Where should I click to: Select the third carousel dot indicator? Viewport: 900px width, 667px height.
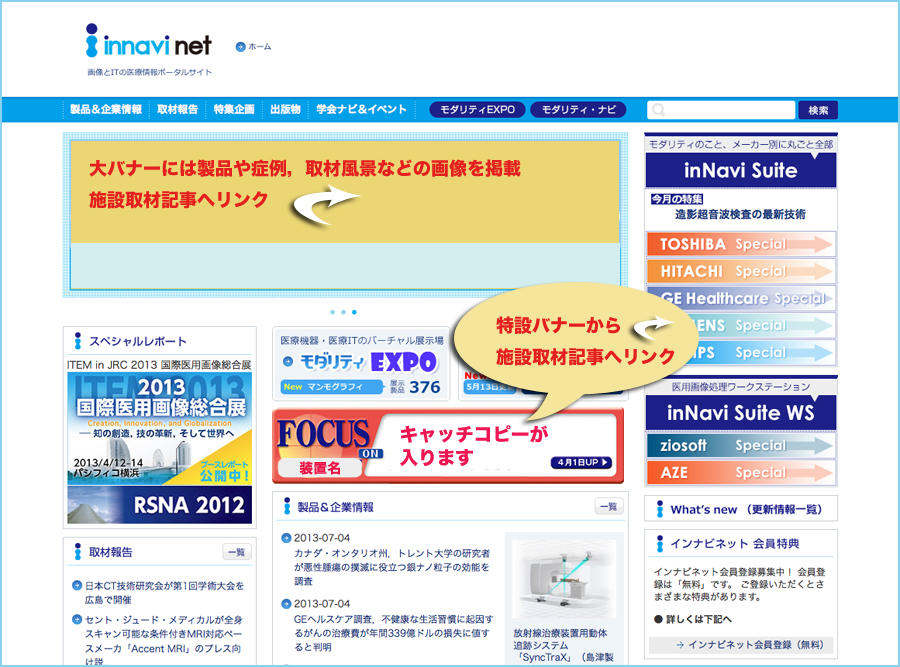coord(354,312)
